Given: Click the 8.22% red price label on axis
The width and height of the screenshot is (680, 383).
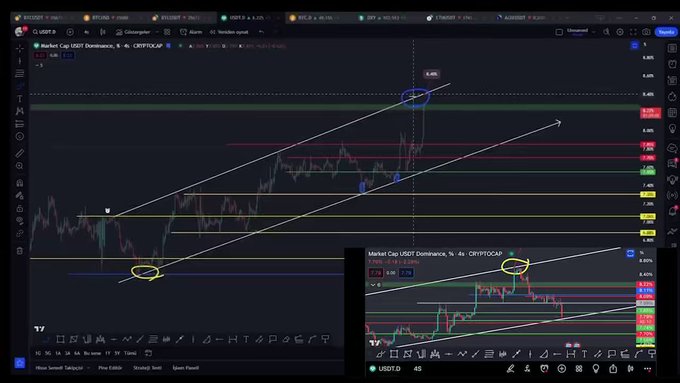Looking at the screenshot, I should (x=651, y=113).
